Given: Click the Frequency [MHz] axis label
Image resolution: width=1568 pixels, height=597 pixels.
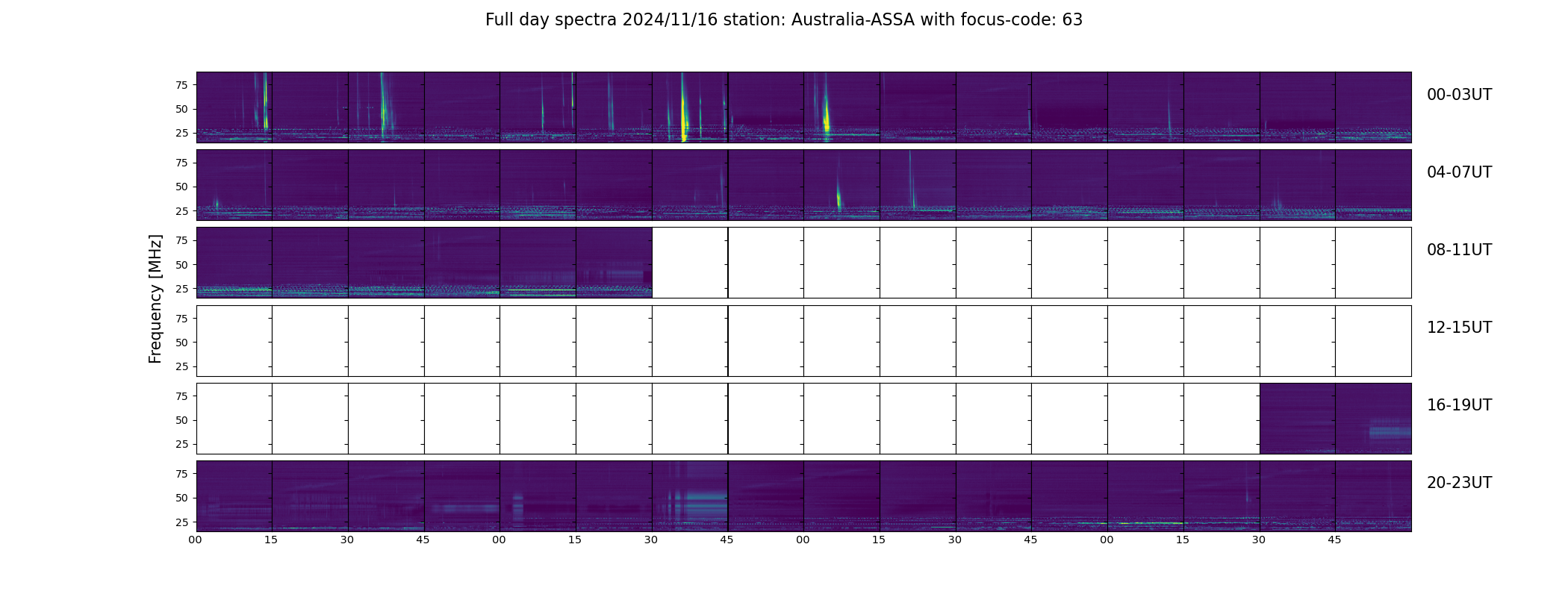Looking at the screenshot, I should pyautogui.click(x=155, y=298).
